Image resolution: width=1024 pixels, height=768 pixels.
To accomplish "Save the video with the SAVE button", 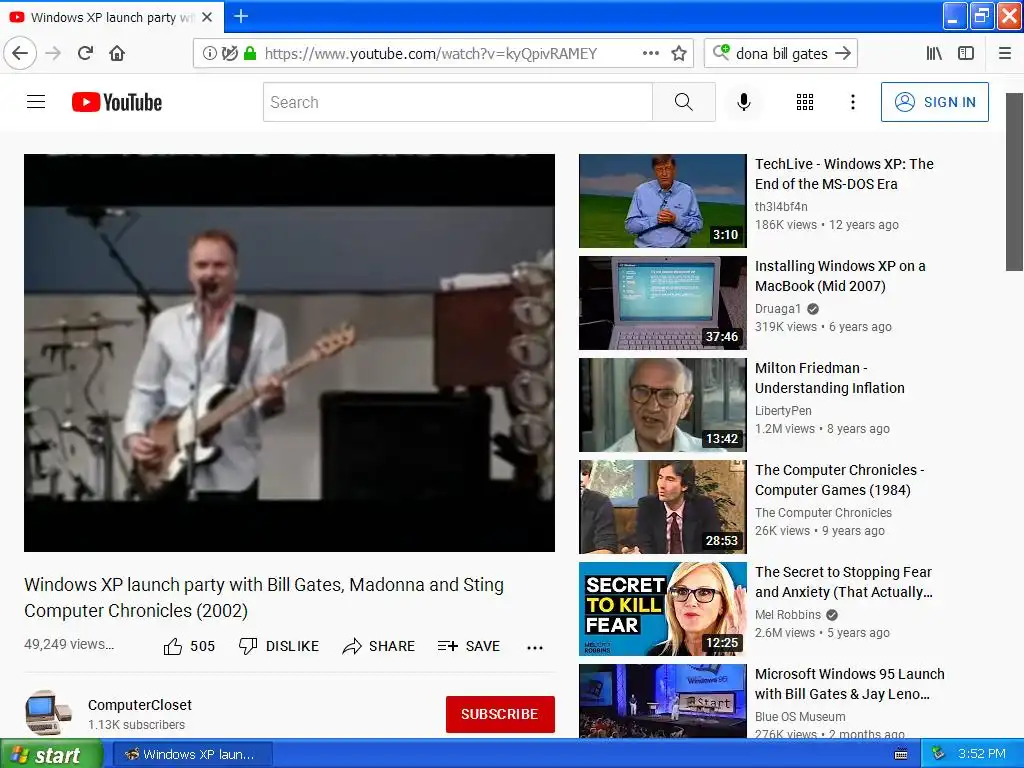I will (469, 646).
